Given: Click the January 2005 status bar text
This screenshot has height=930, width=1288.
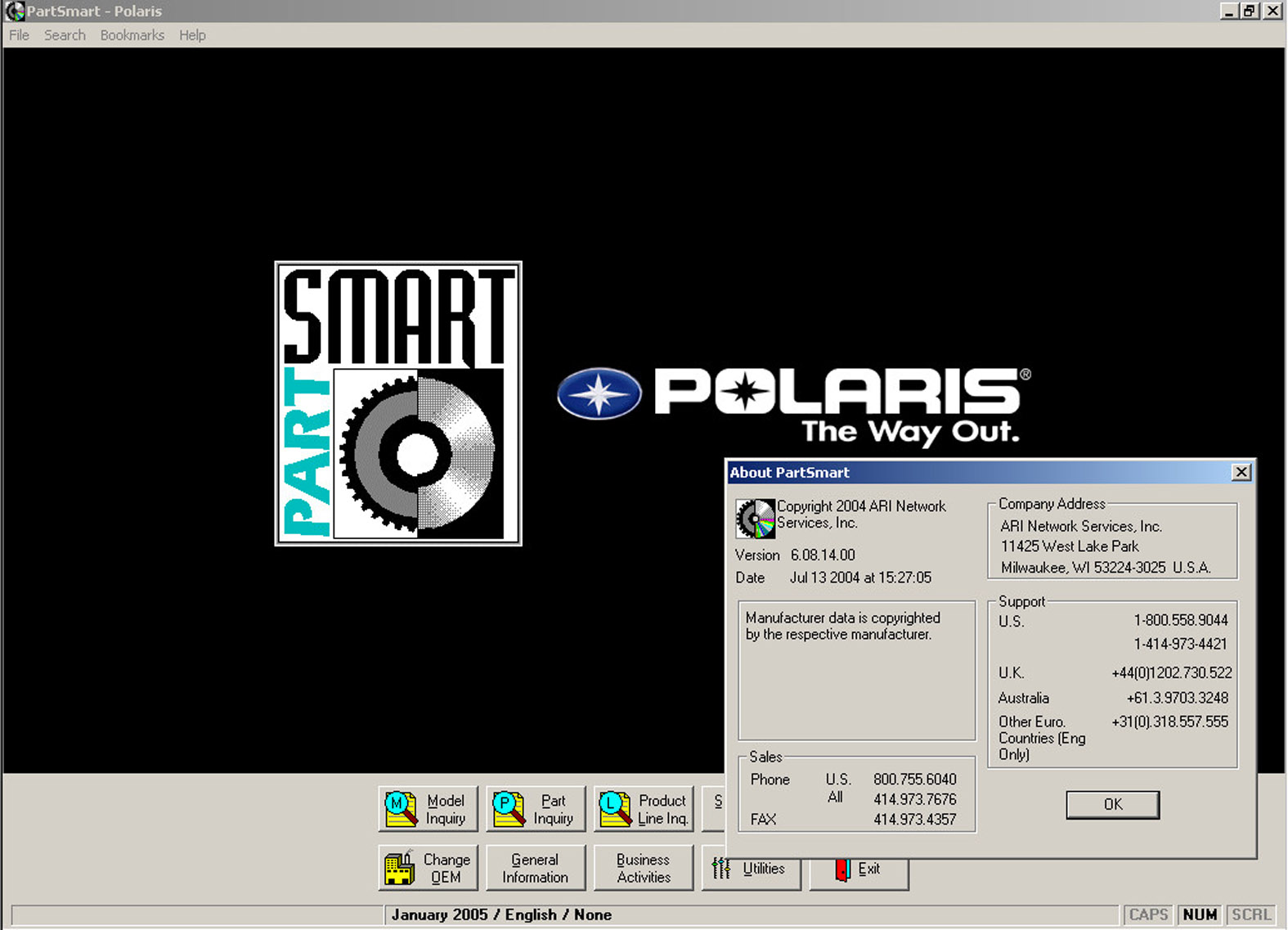Looking at the screenshot, I should coord(500,914).
